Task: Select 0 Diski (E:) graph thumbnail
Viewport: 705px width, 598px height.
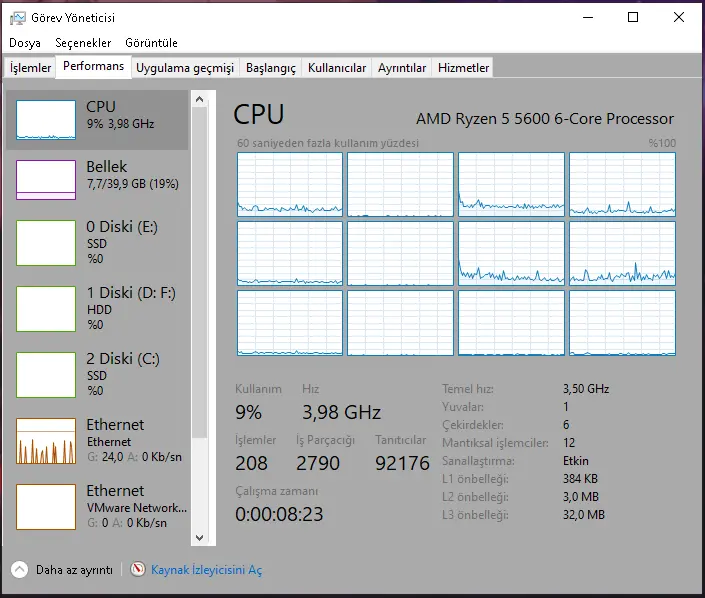Action: click(x=46, y=243)
